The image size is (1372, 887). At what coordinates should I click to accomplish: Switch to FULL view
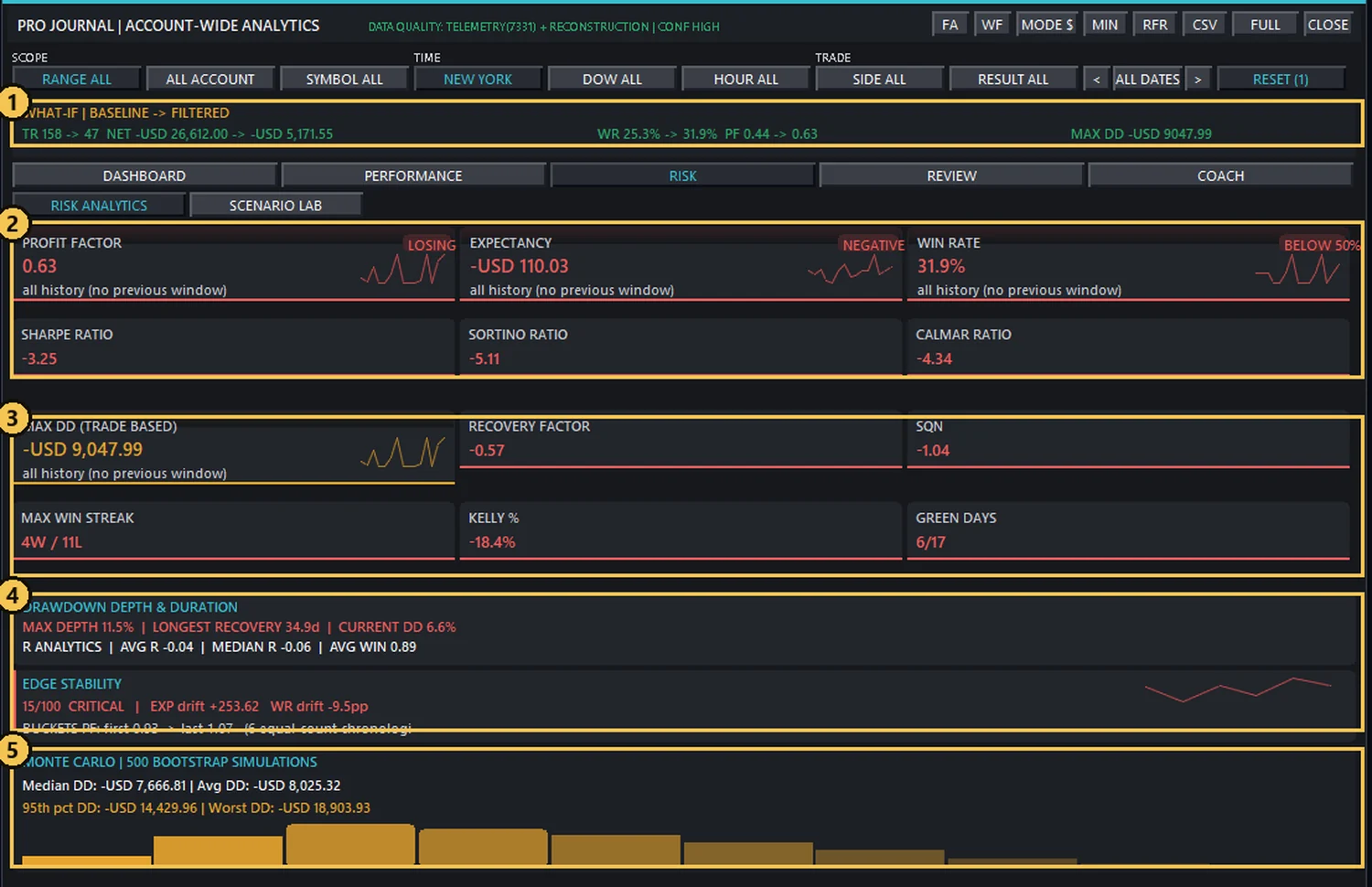[1265, 25]
